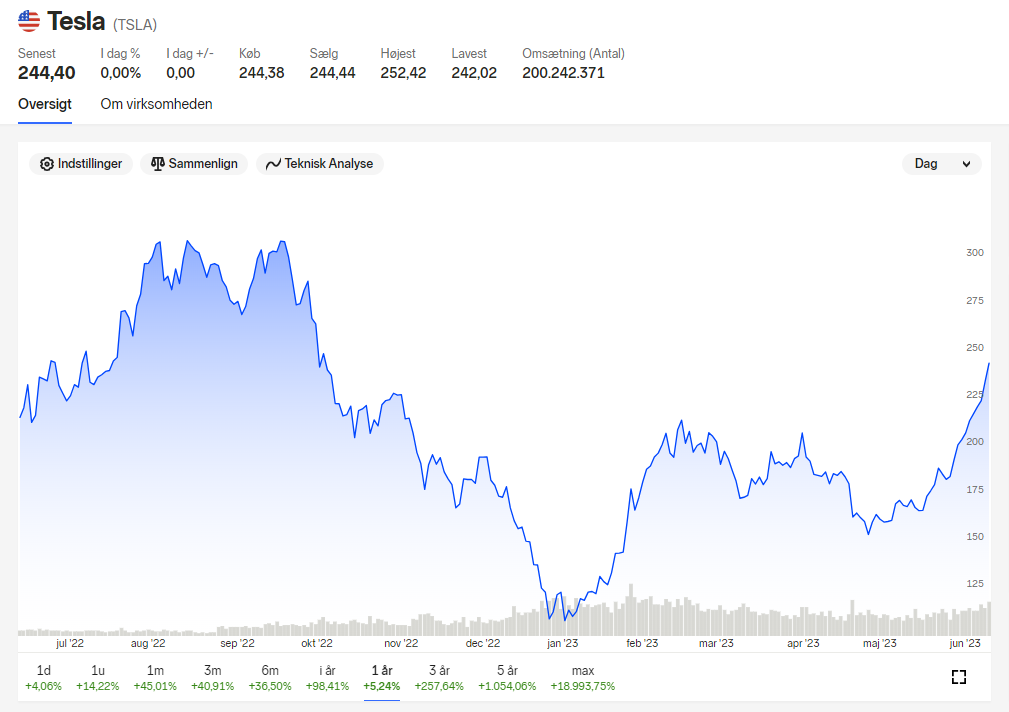Screen dimensions: 1009x712
Task: Click the 300 price axis label
Action: click(974, 252)
